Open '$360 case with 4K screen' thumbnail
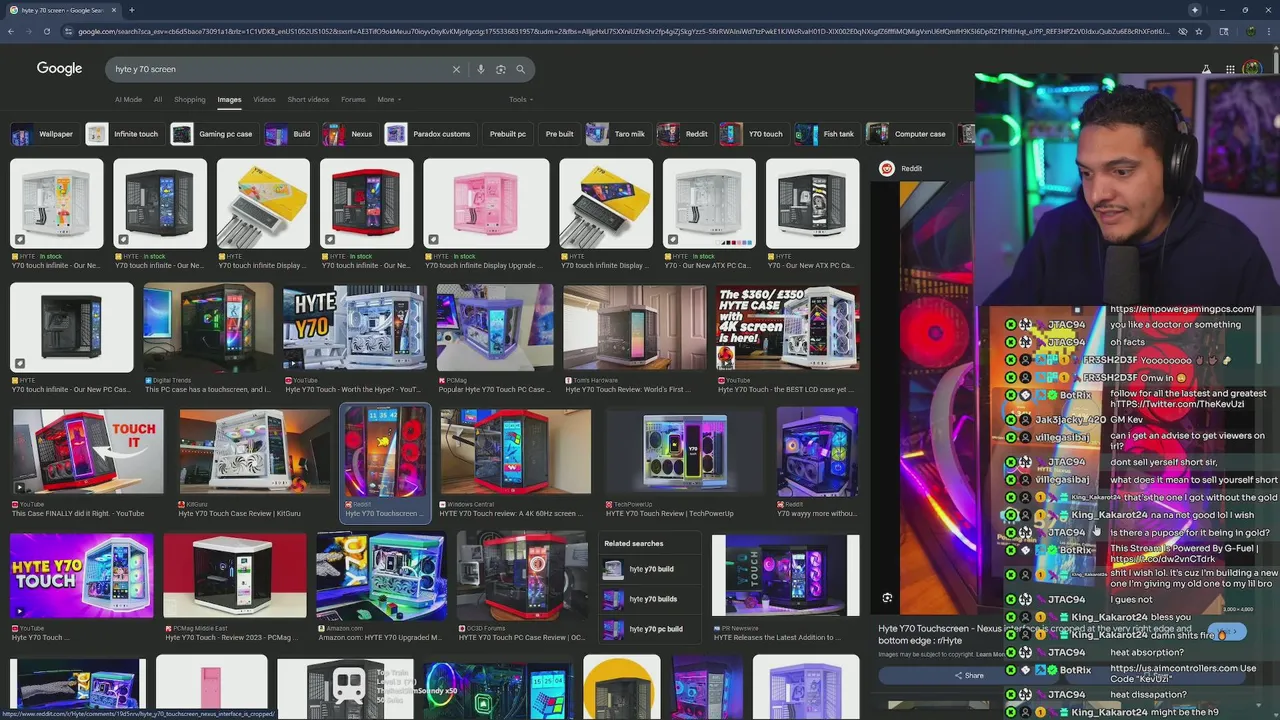 click(x=787, y=328)
